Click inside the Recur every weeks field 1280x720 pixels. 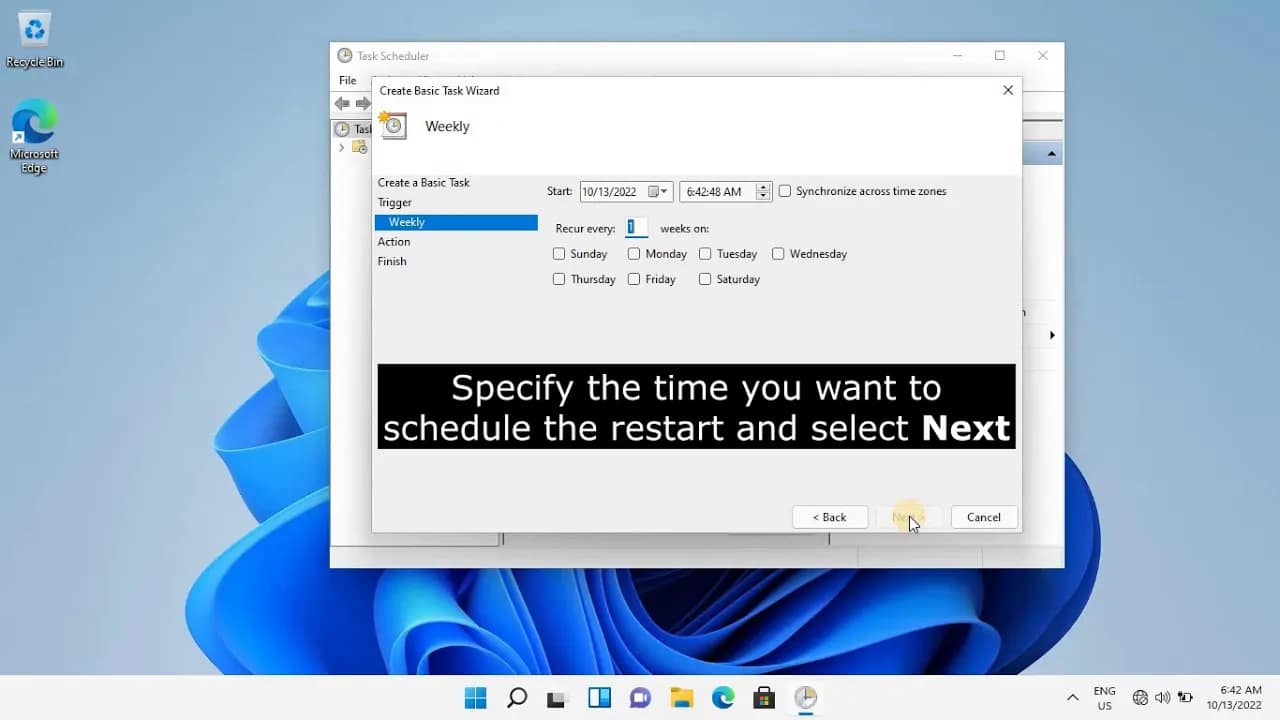click(637, 227)
